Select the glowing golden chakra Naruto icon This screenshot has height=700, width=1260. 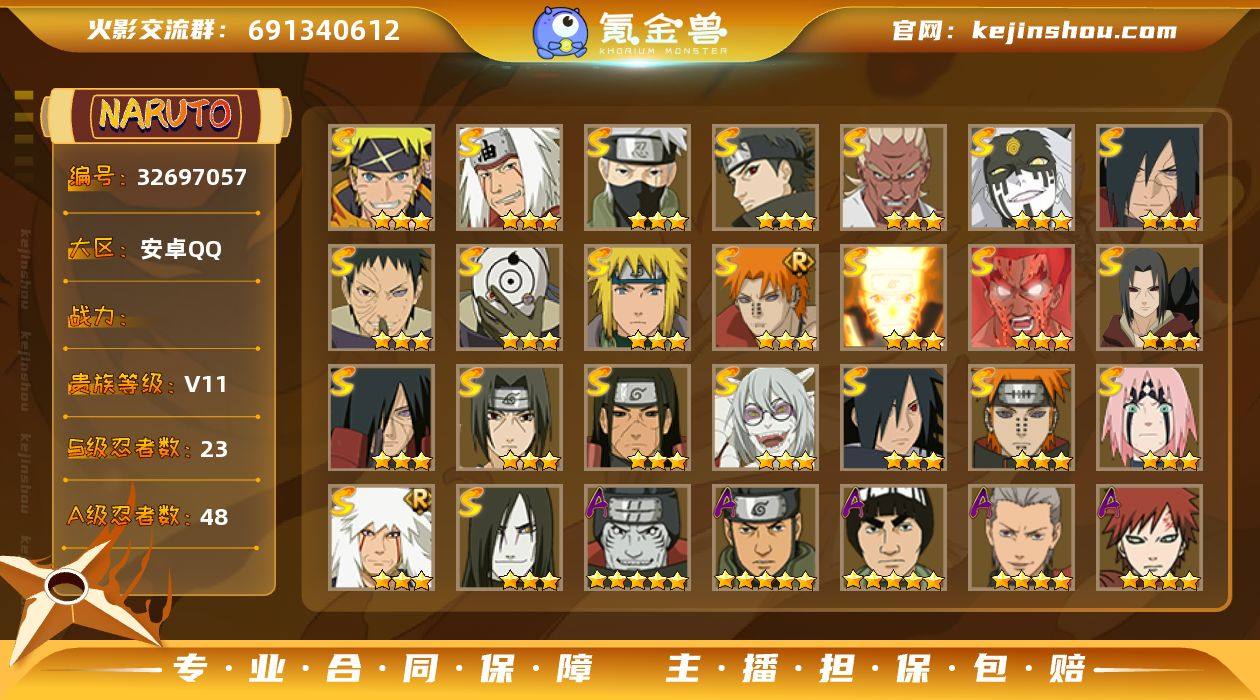[x=893, y=297]
